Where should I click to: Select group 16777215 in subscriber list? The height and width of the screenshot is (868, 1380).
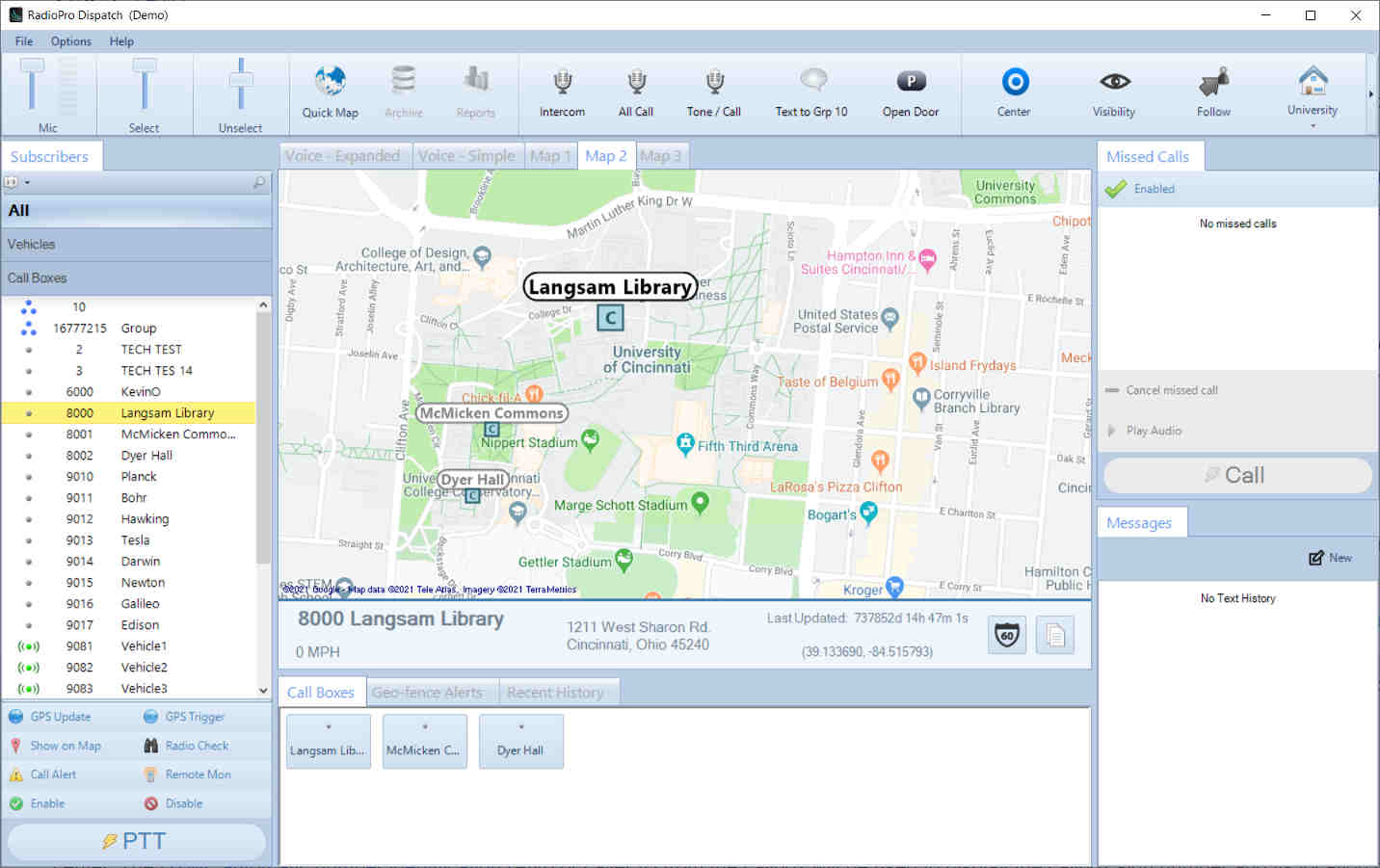[x=129, y=329]
